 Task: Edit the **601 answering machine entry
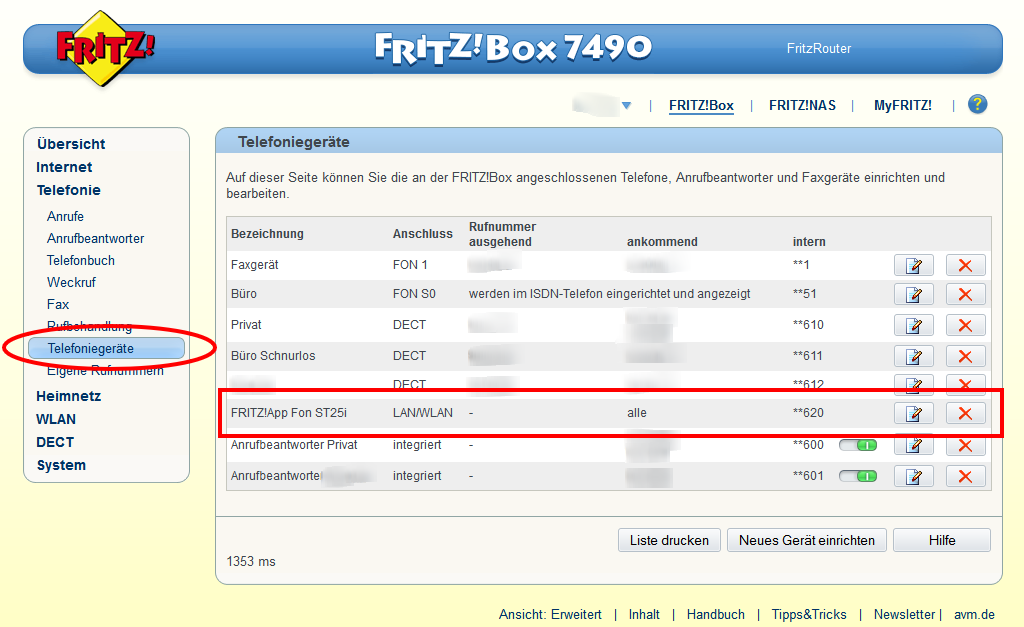914,477
